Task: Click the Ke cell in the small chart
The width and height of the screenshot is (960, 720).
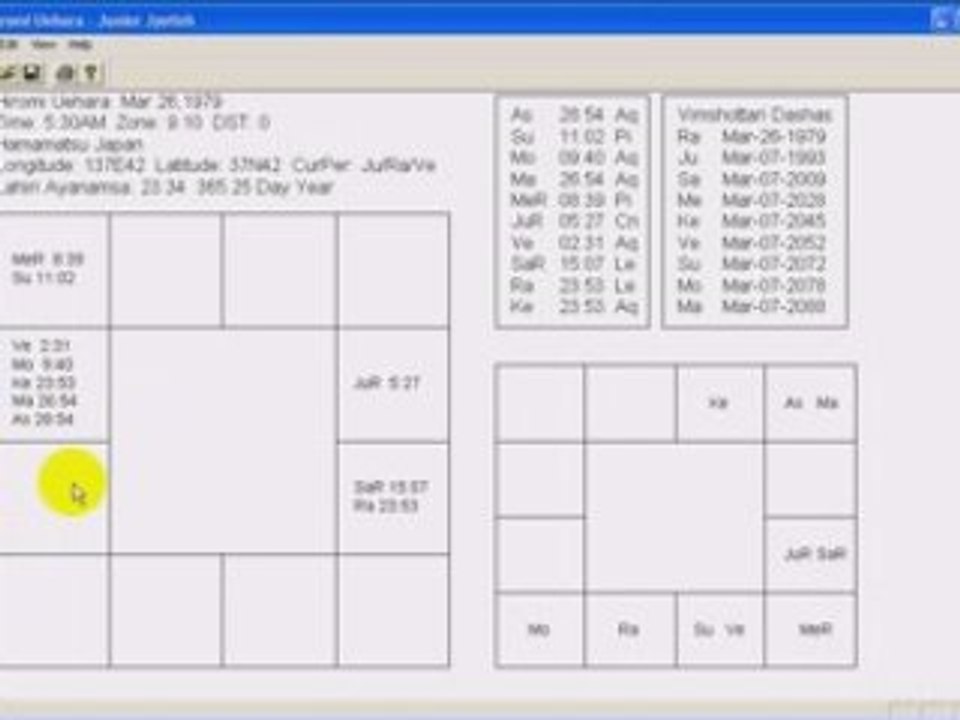Action: click(721, 403)
